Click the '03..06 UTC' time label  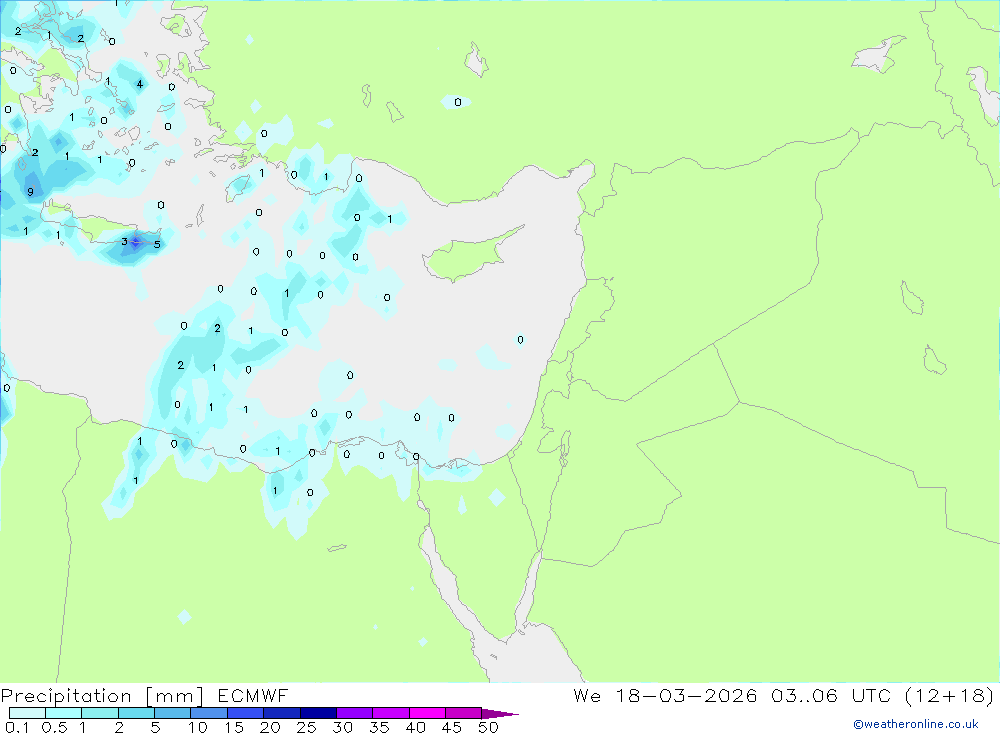coord(830,695)
